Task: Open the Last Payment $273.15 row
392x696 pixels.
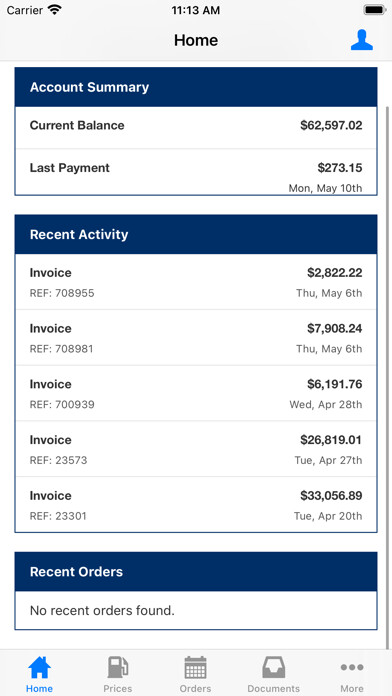Action: [x=196, y=172]
